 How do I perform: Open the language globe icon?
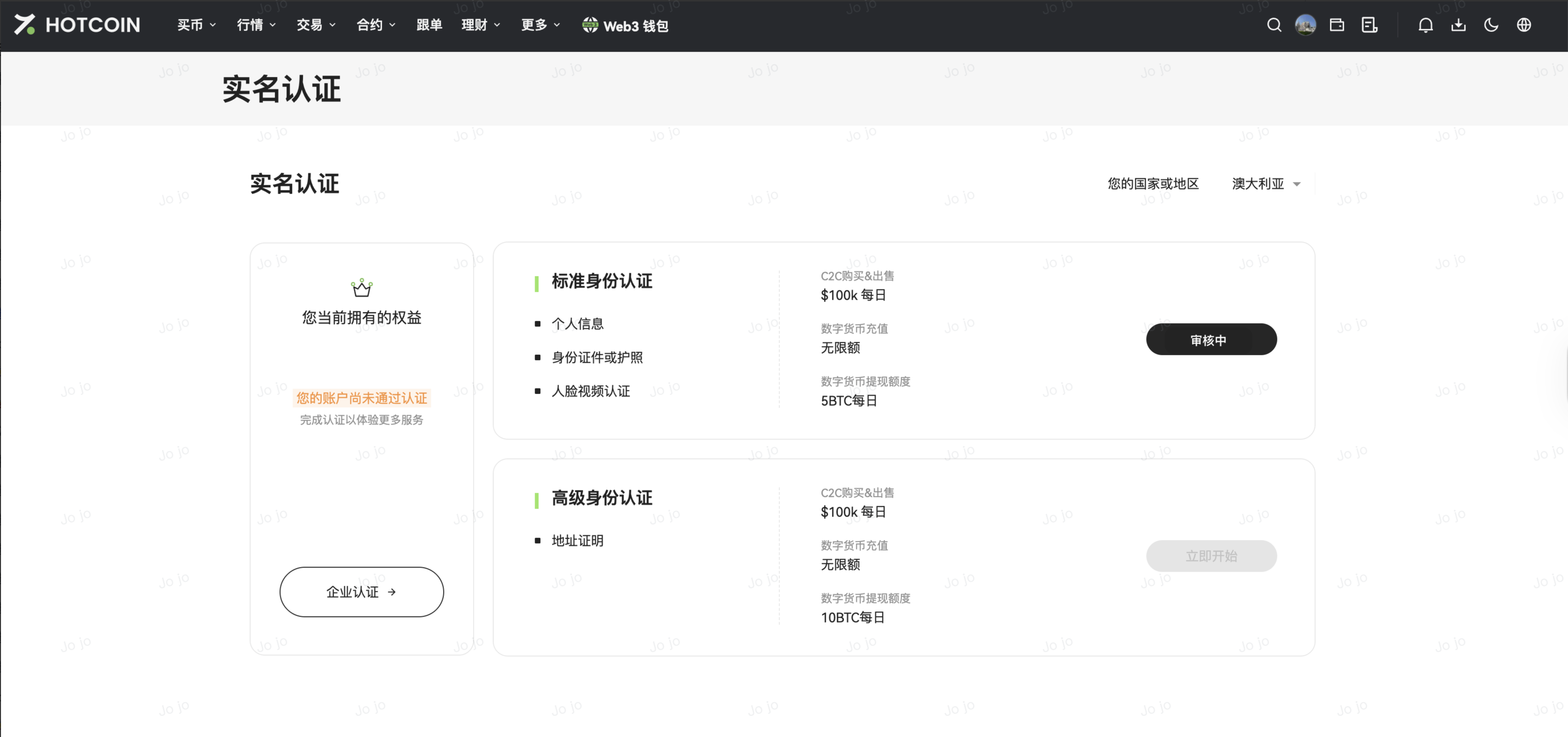(x=1523, y=25)
